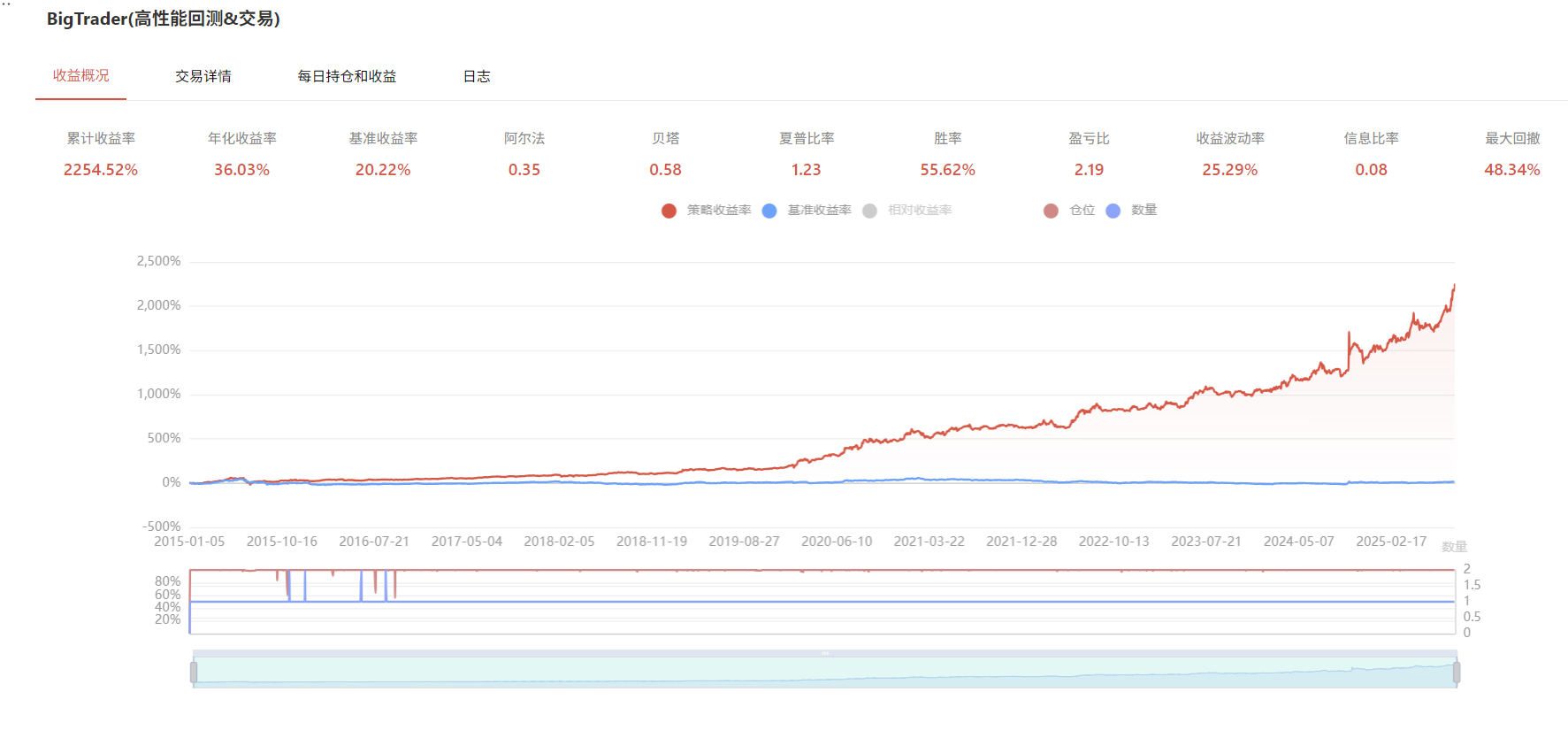Click the purple-blue 数量 legend dot
The height and width of the screenshot is (738, 1568).
pos(1113,211)
